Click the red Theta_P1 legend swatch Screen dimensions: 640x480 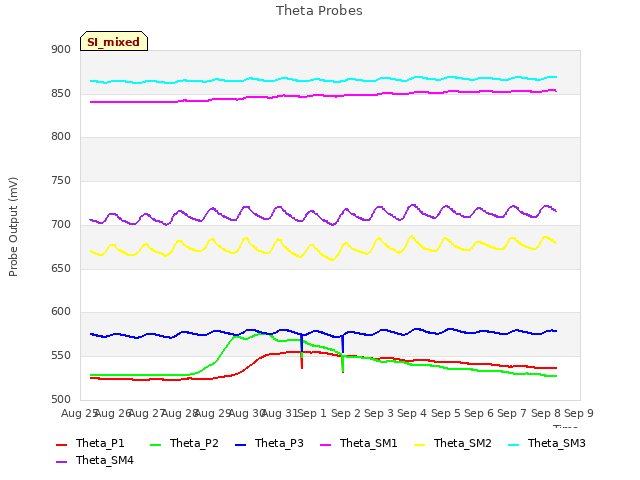pos(61,444)
